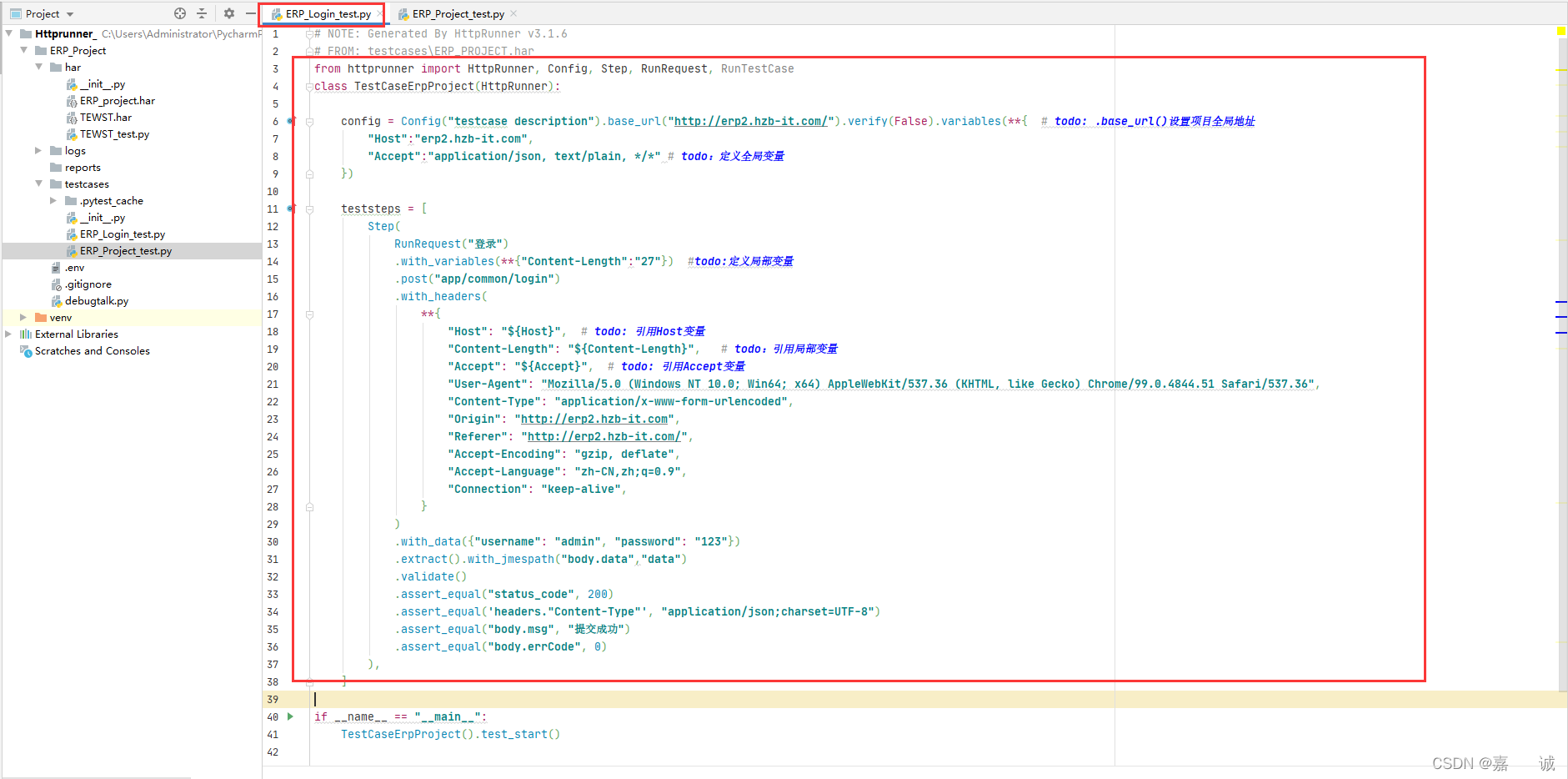
Task: Click the override gutter marker at line 6
Action: [x=292, y=121]
